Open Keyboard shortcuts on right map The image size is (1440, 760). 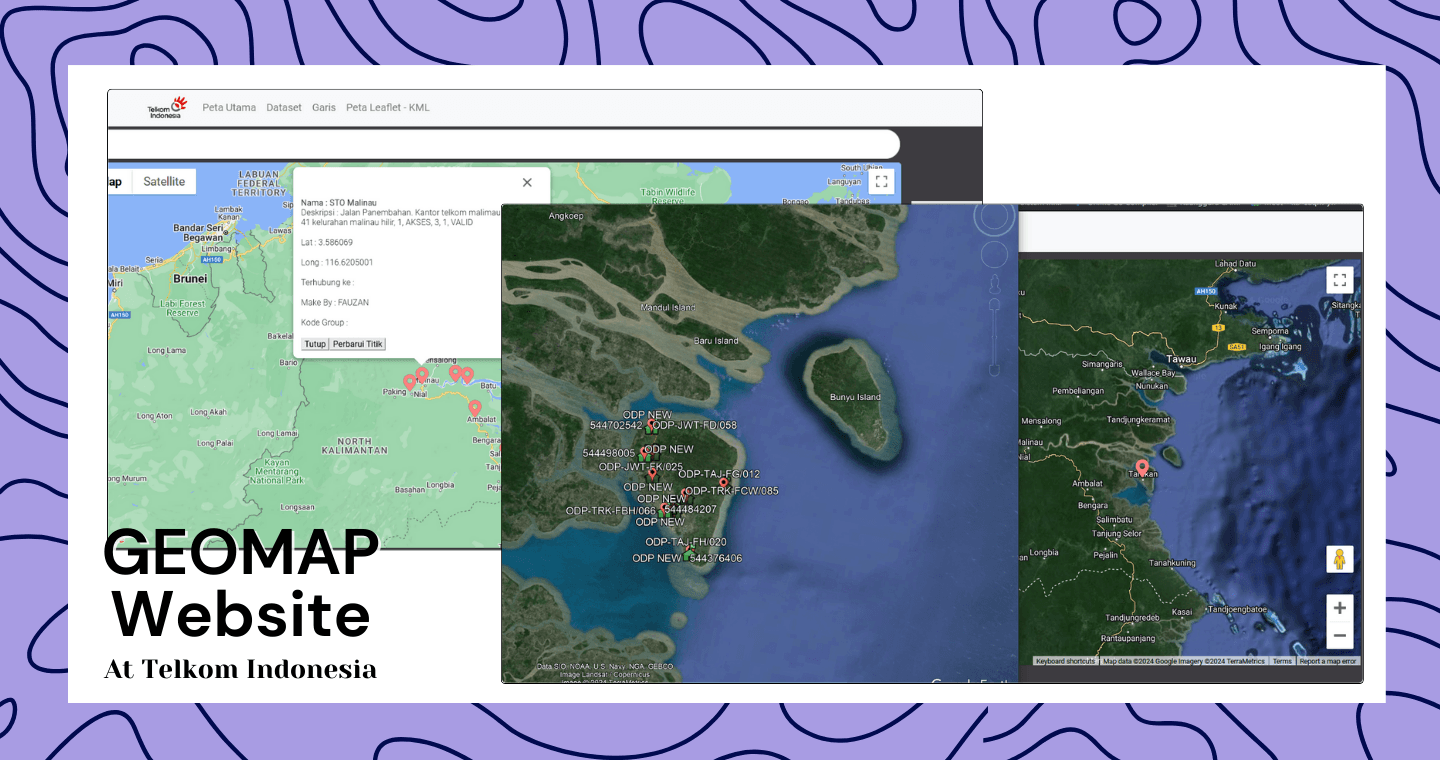tap(1065, 661)
